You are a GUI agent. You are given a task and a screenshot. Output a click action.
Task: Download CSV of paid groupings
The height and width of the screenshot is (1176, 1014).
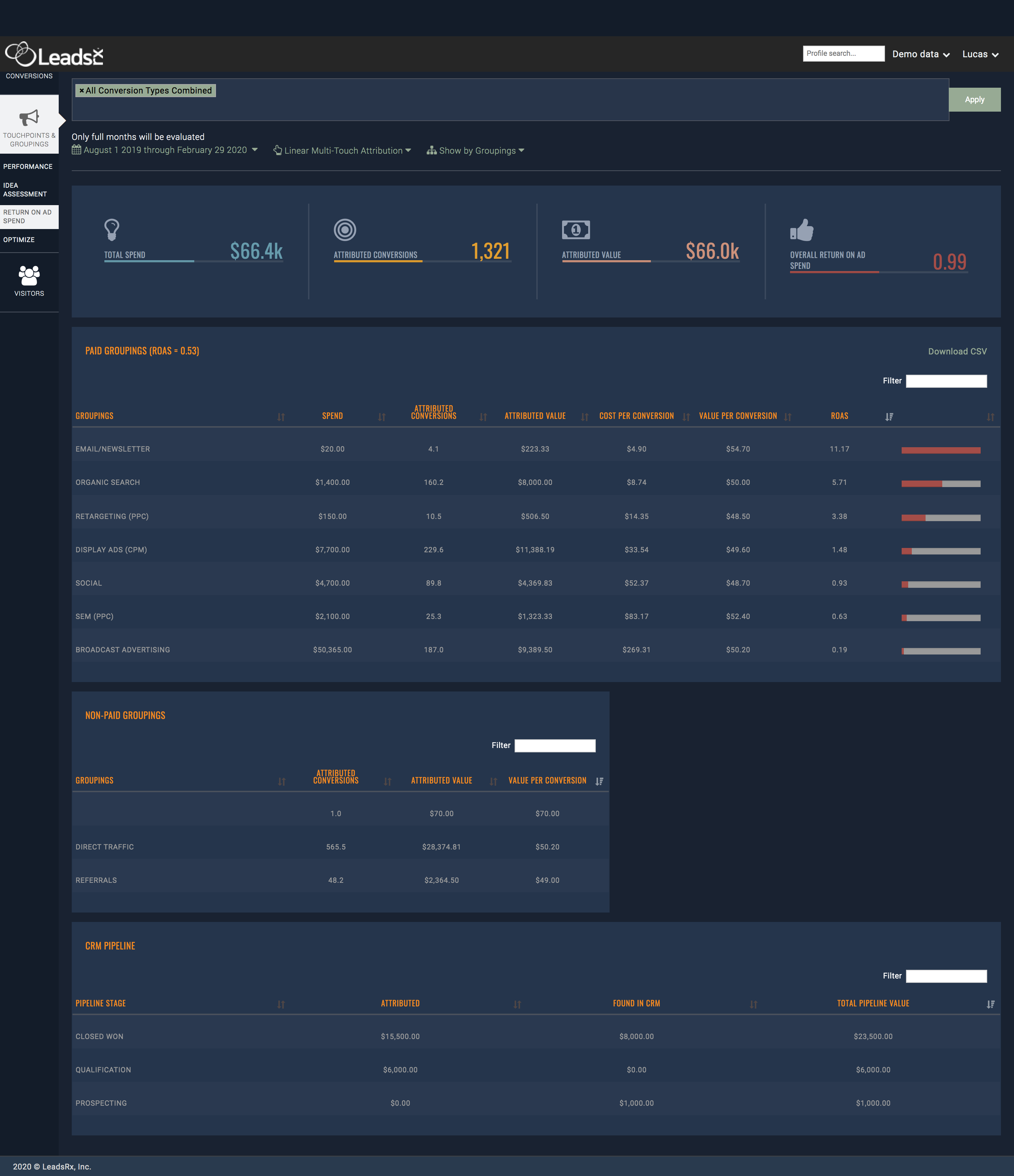957,351
